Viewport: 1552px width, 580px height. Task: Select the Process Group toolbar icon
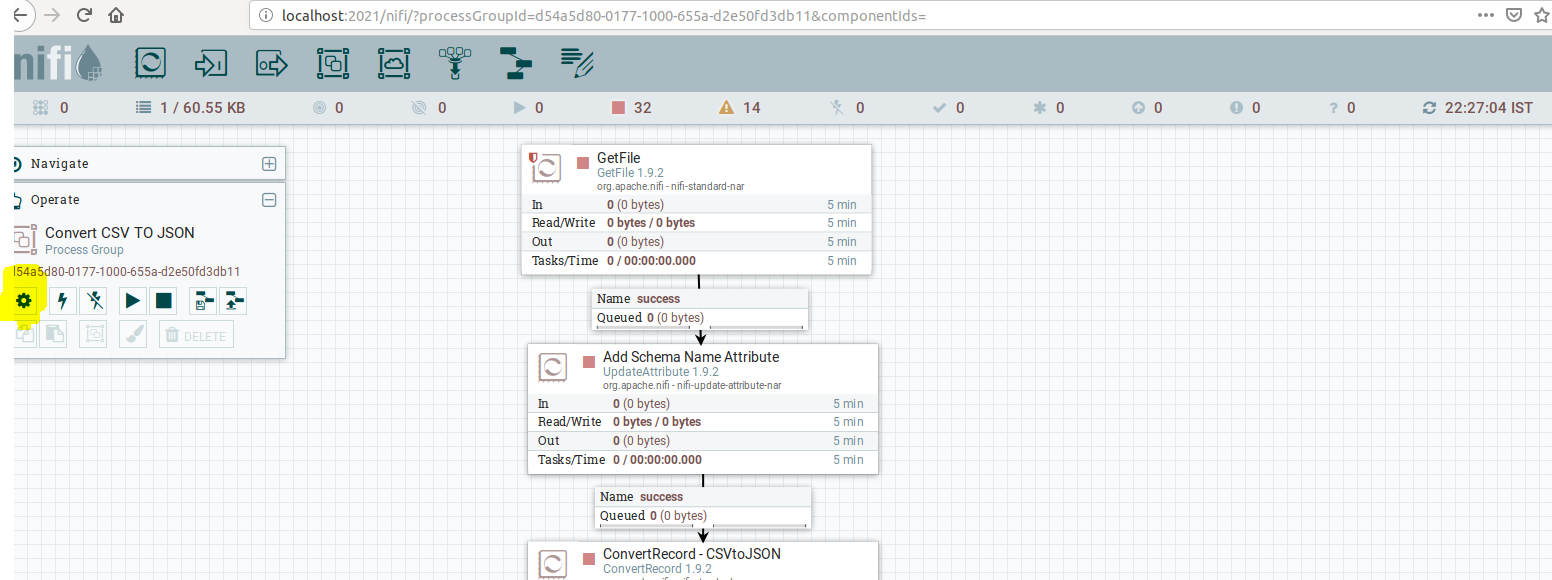pos(332,64)
